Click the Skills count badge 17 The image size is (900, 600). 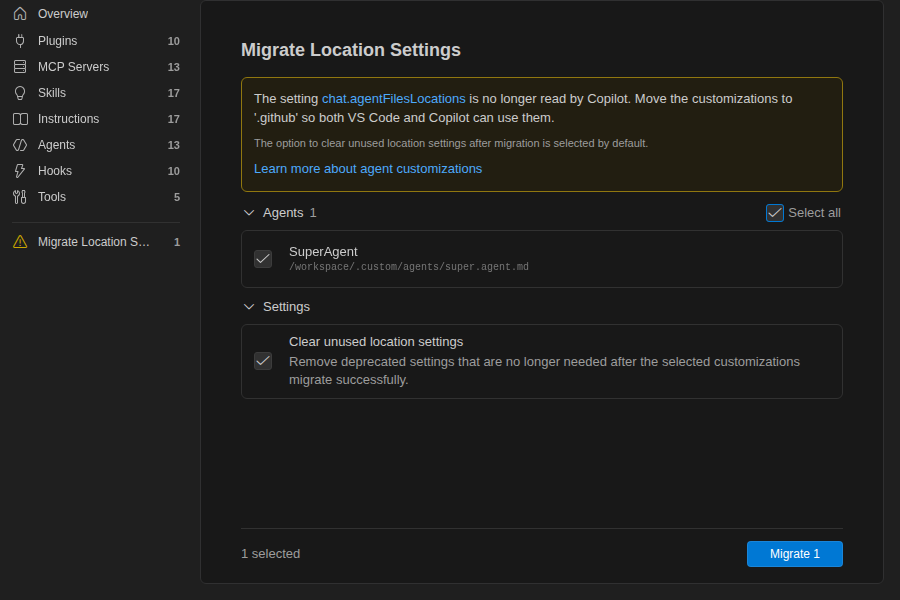[173, 93]
